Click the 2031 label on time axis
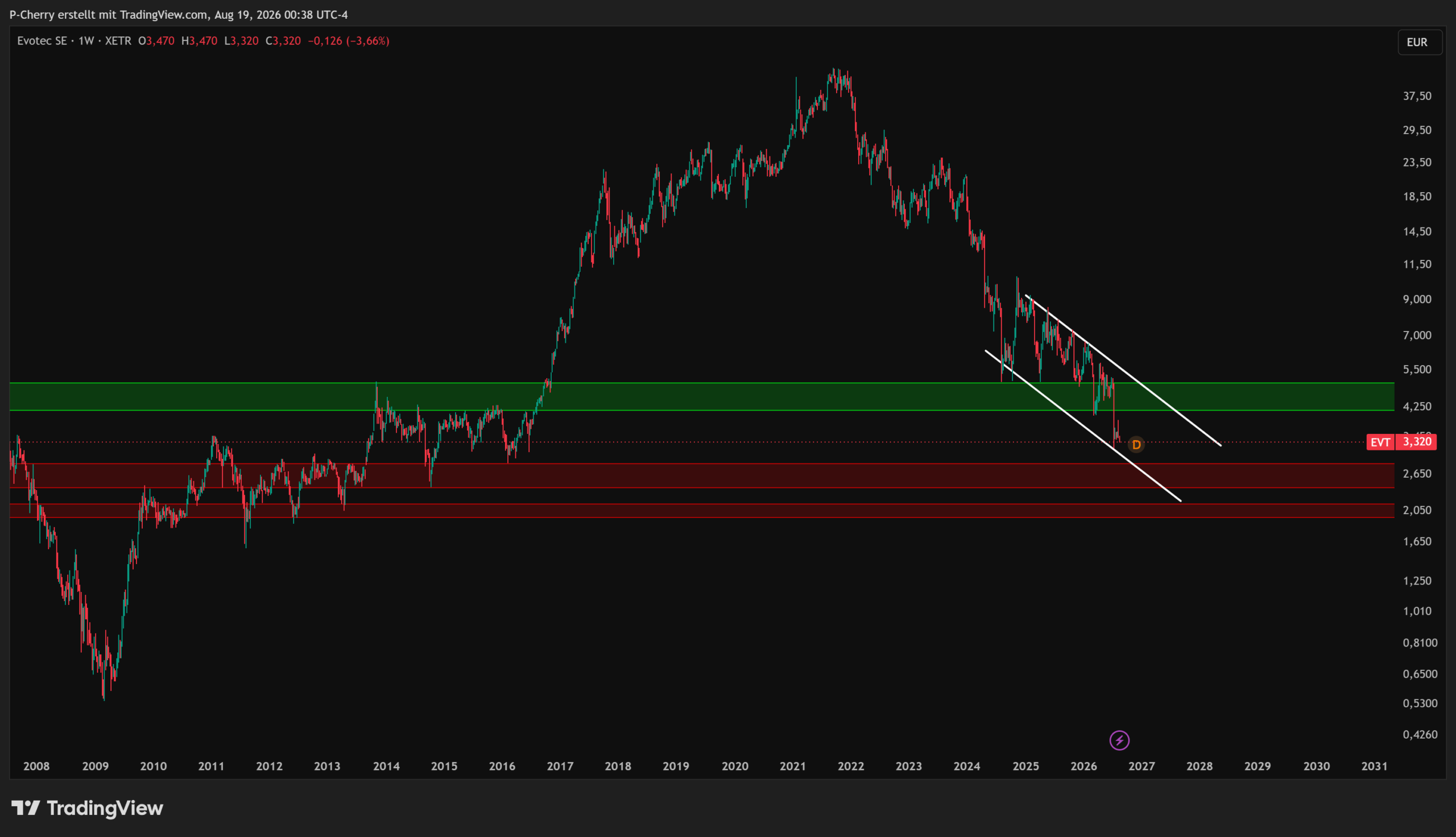 point(1375,766)
